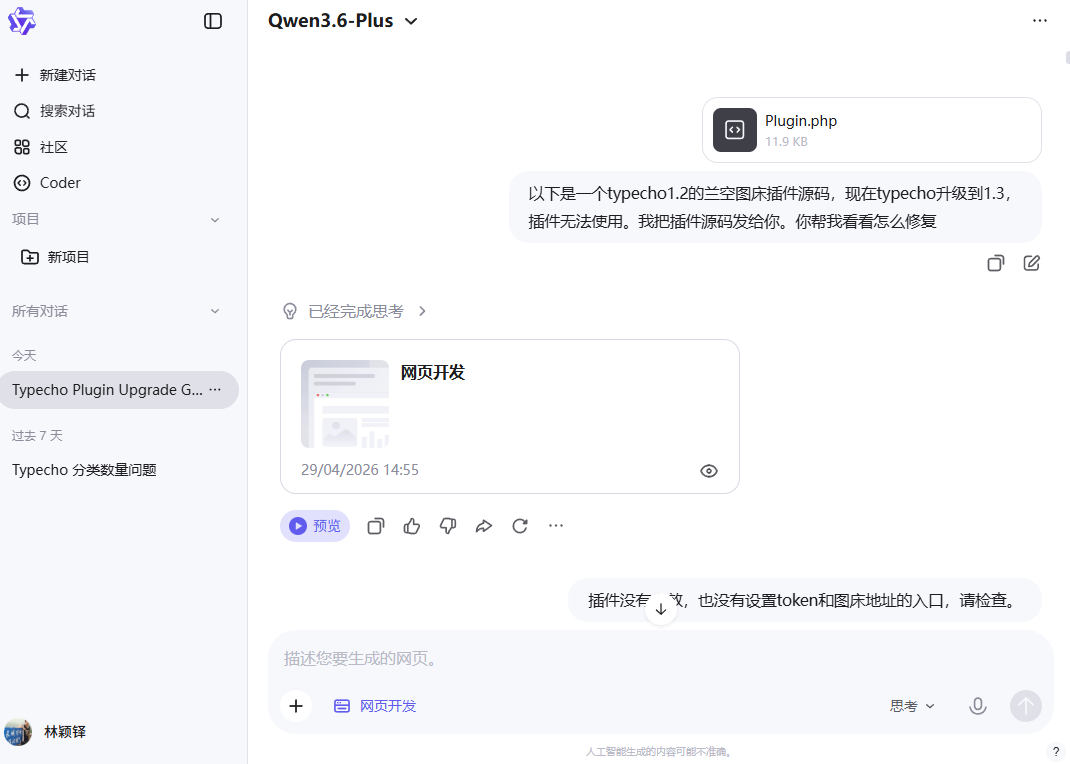Collapse the 项目 section
This screenshot has height=764, width=1070.
pos(215,220)
